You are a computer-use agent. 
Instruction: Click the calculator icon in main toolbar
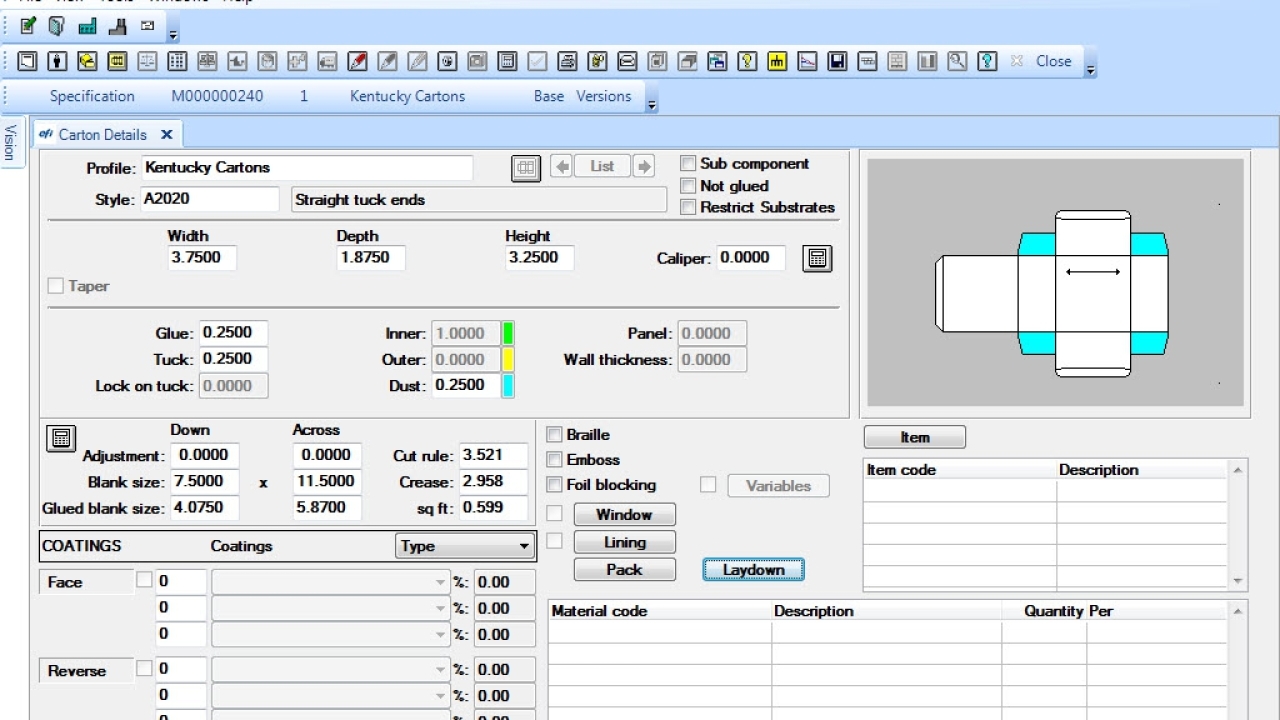(507, 61)
